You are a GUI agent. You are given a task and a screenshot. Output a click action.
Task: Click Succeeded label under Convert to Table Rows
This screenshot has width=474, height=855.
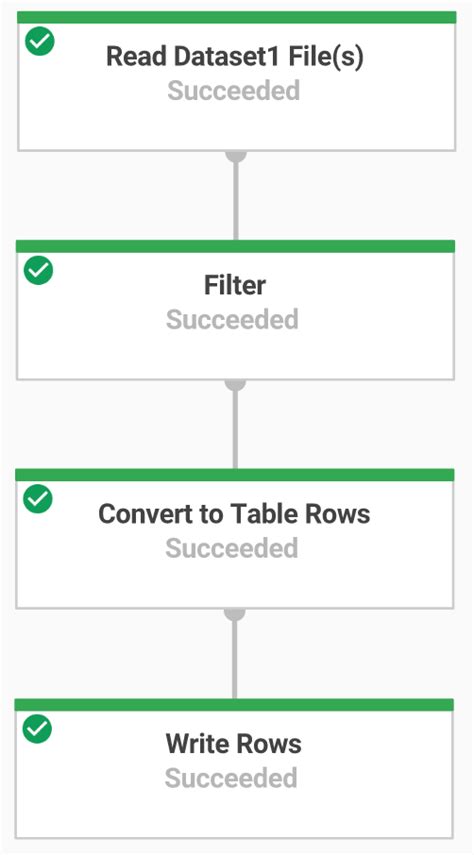coord(232,548)
